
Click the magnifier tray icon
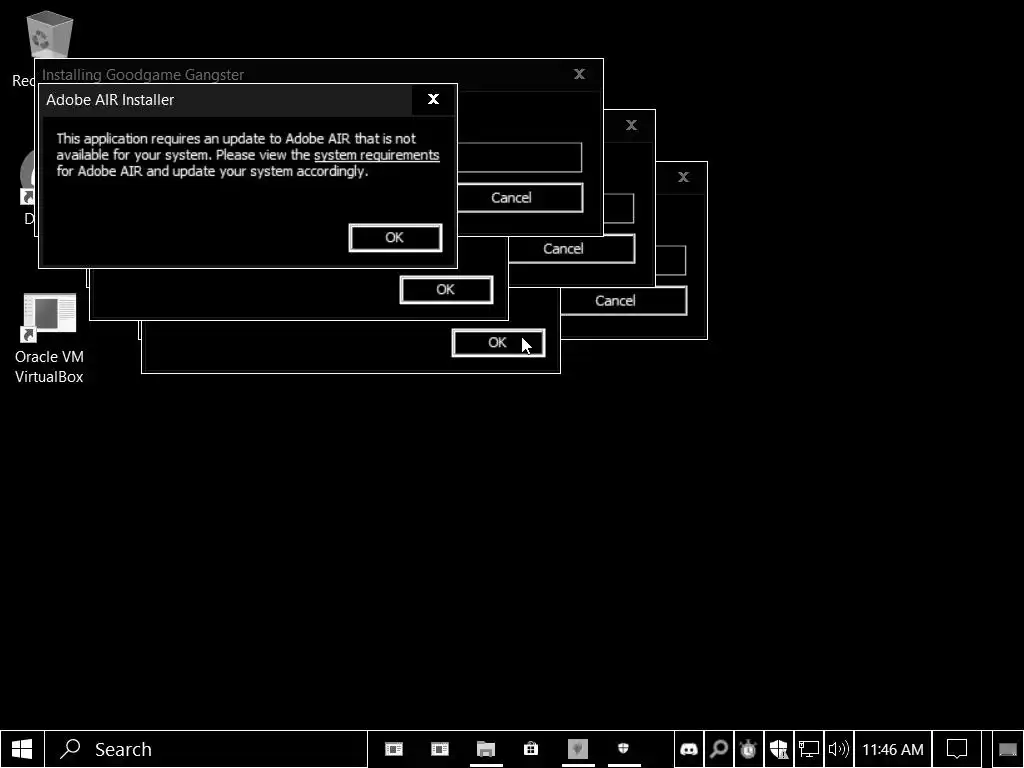pos(718,749)
